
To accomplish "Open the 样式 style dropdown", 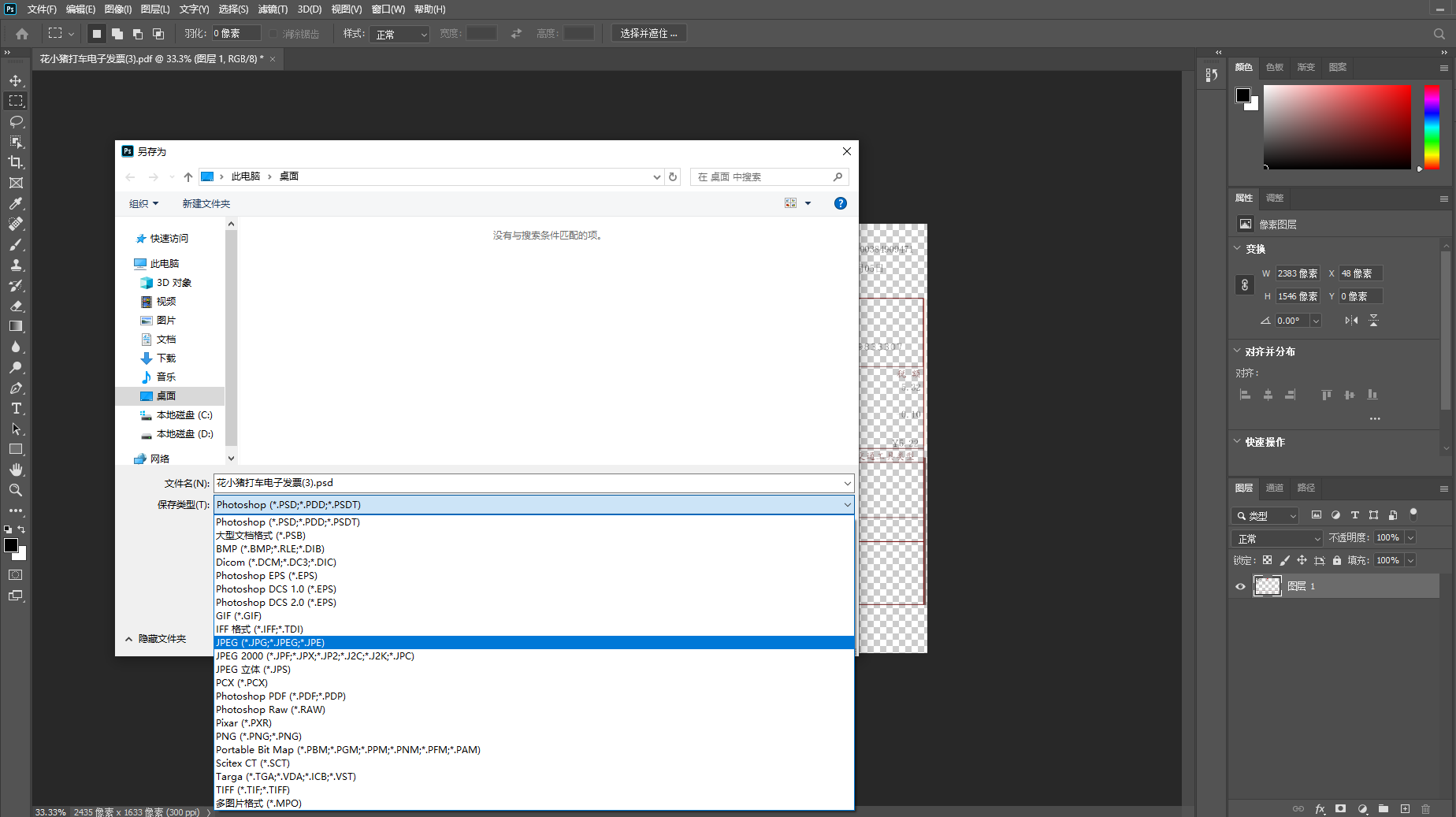I will tap(399, 34).
